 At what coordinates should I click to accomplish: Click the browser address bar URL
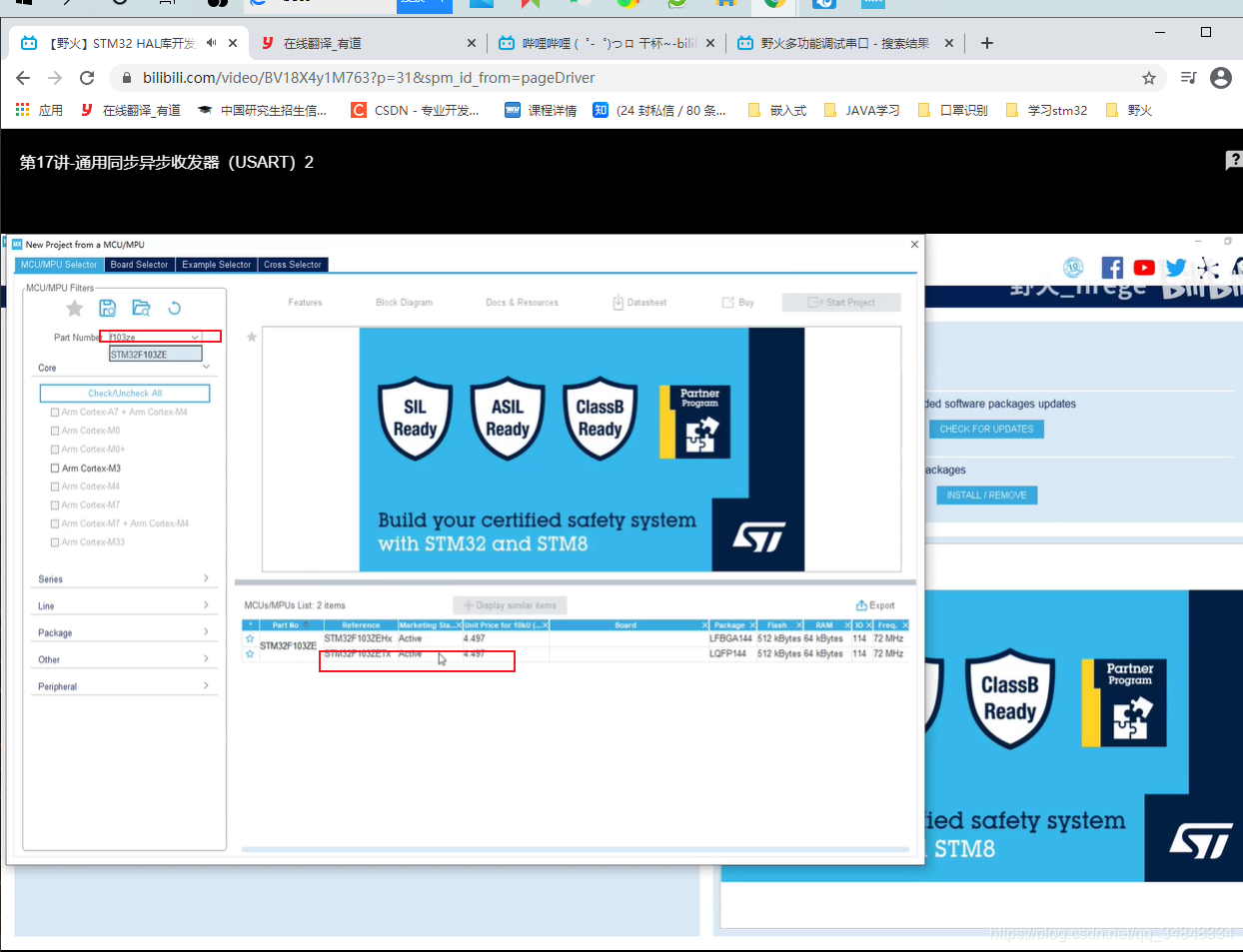click(x=369, y=78)
